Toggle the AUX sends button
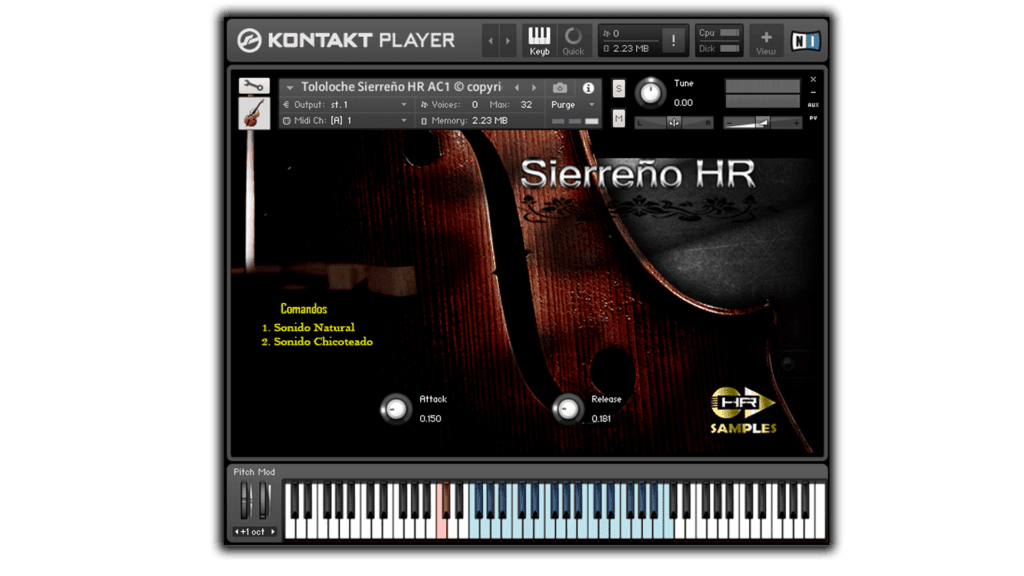 click(813, 104)
